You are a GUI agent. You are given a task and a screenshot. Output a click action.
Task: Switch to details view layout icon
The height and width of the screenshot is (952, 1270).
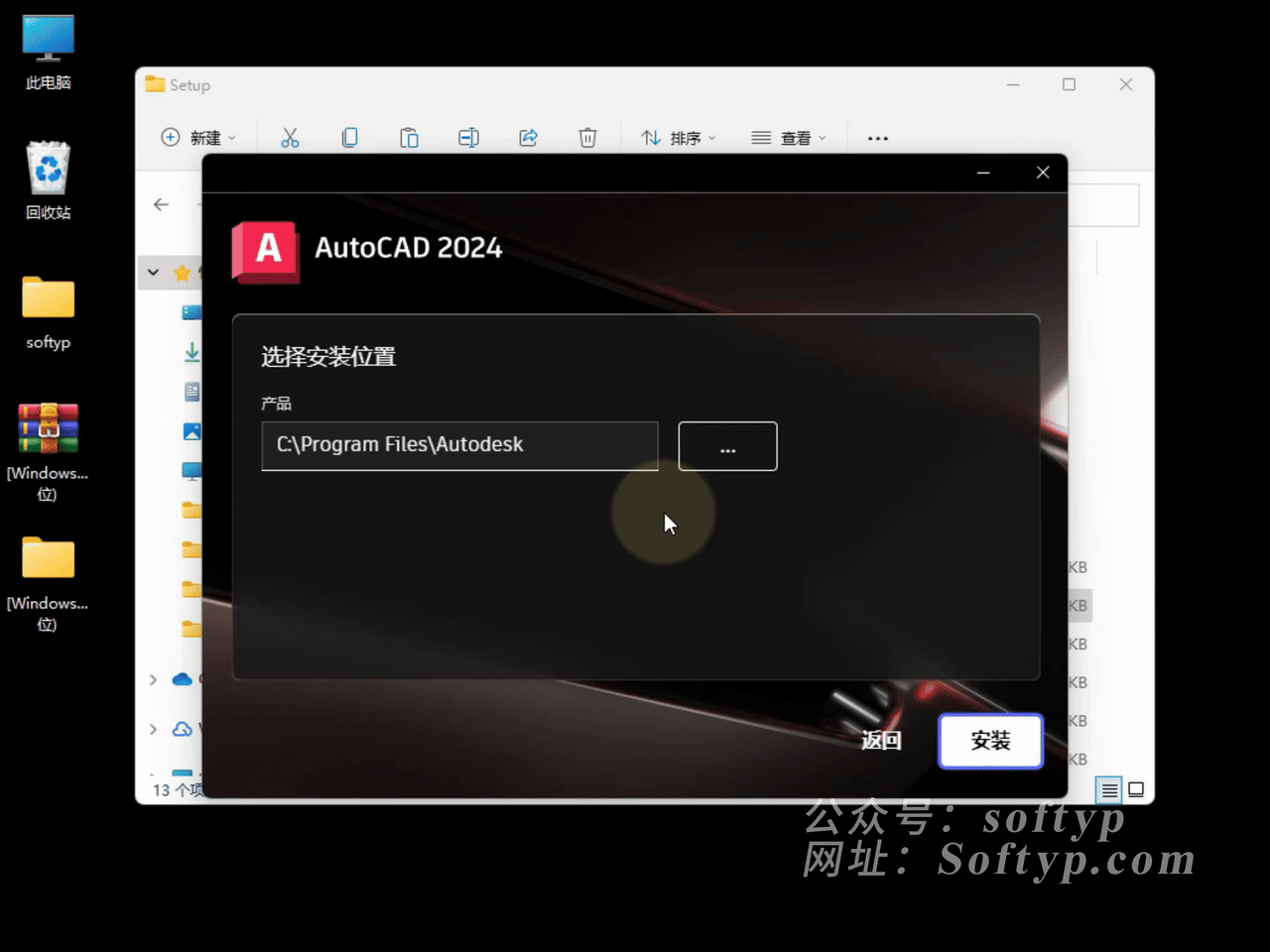pyautogui.click(x=1109, y=790)
